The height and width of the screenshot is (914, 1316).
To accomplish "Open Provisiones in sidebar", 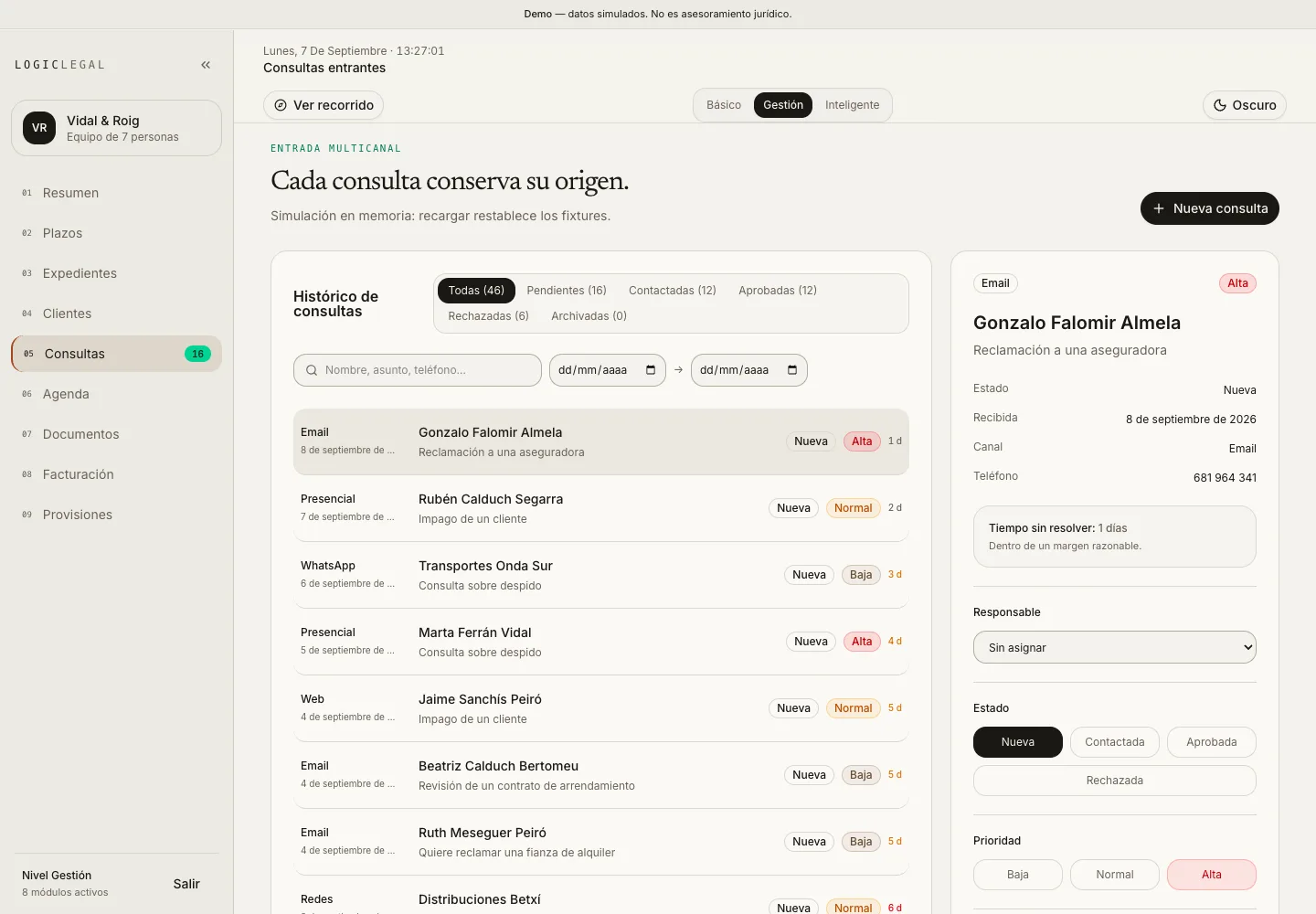I will pos(116,515).
